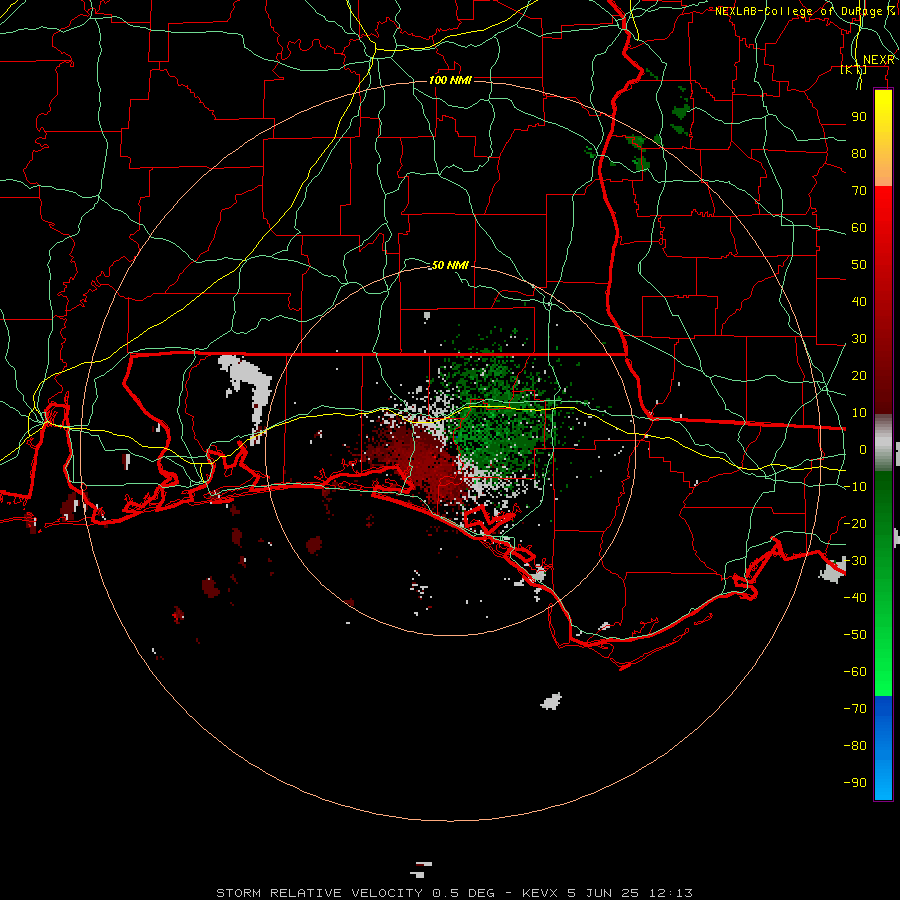This screenshot has width=900, height=900.
Task: Click the 10 value on velocity scale
Action: pos(859,413)
